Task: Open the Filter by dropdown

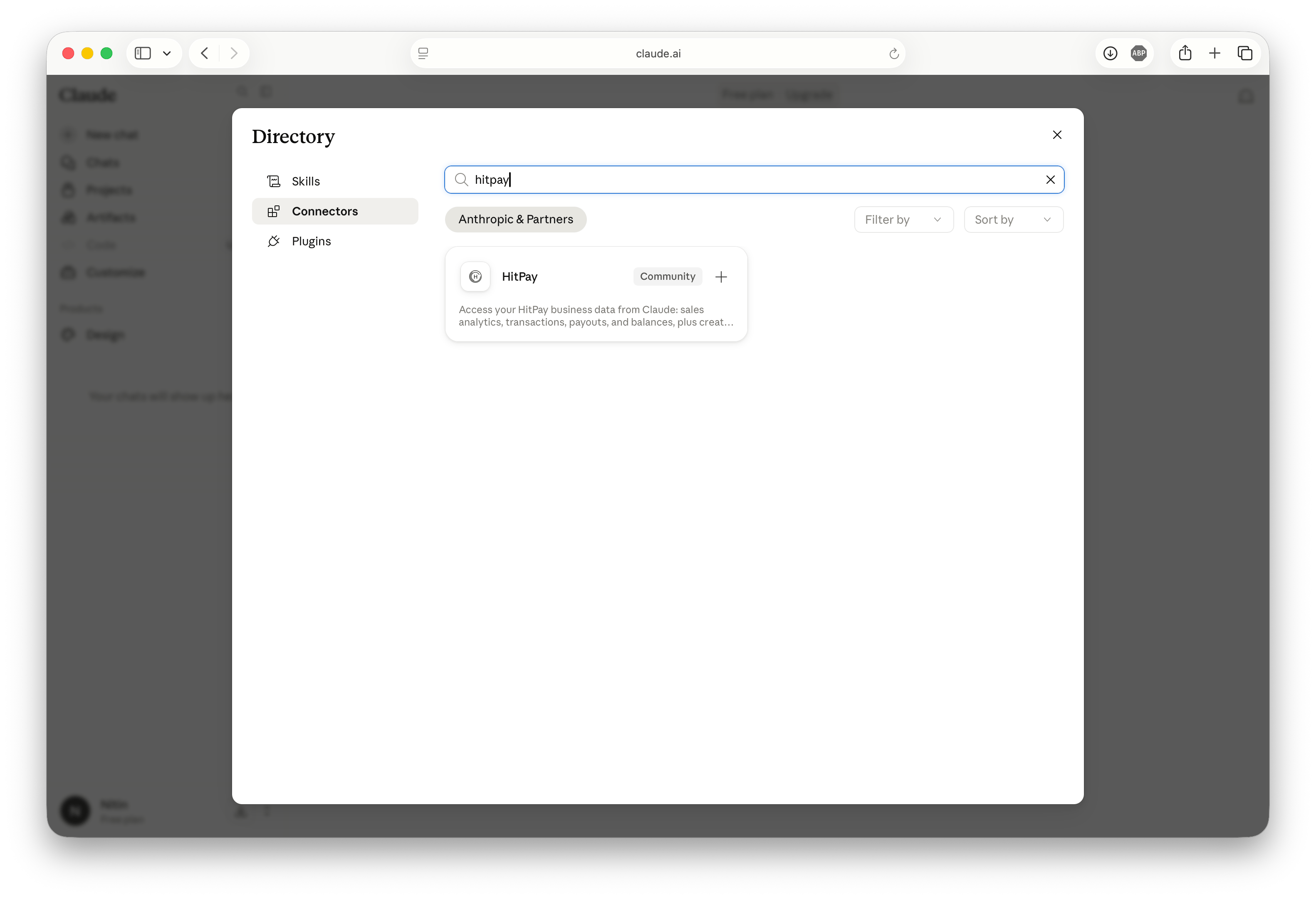Action: (903, 220)
